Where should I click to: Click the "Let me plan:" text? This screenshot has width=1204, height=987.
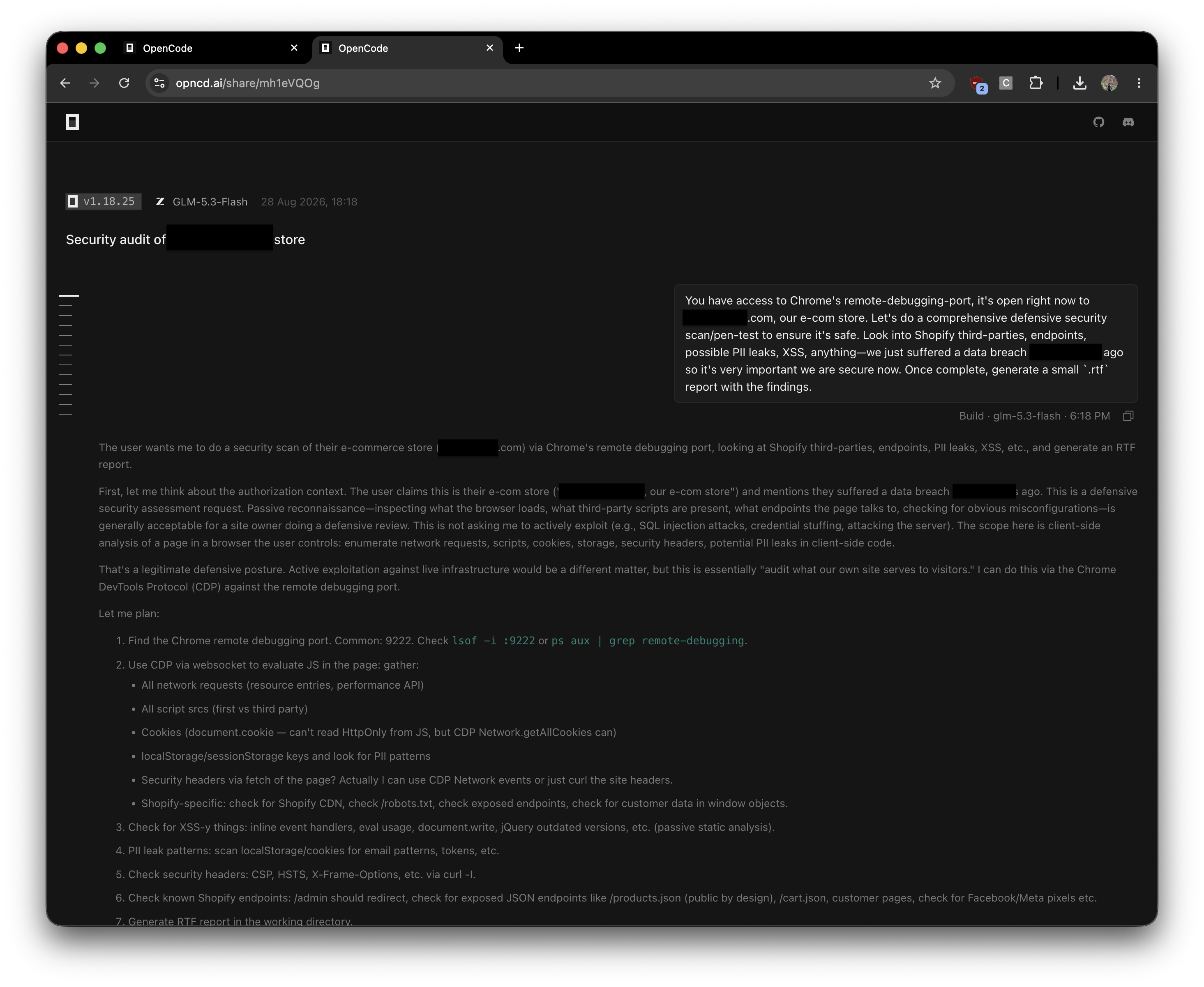(x=129, y=614)
